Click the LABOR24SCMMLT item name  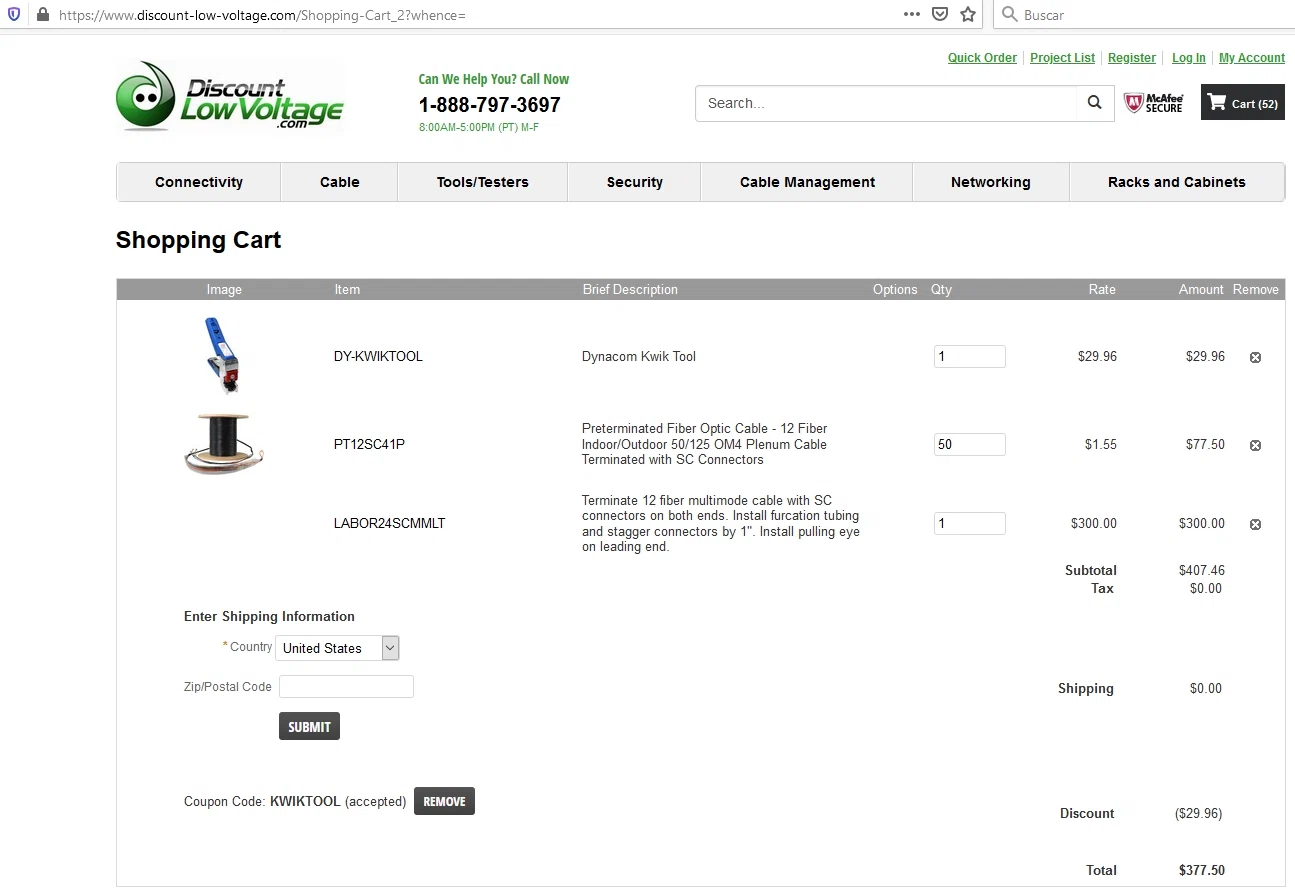click(x=389, y=523)
